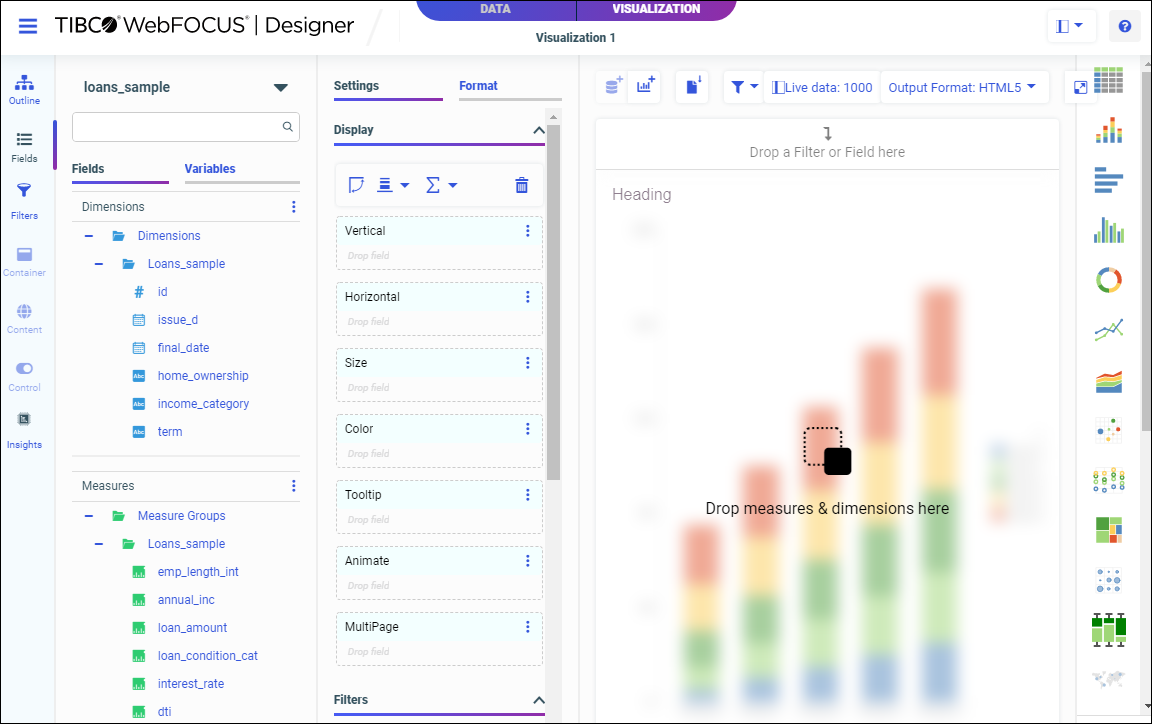Screen dimensions: 1152x724
Task: Switch to the Variables tab
Action: (x=210, y=169)
